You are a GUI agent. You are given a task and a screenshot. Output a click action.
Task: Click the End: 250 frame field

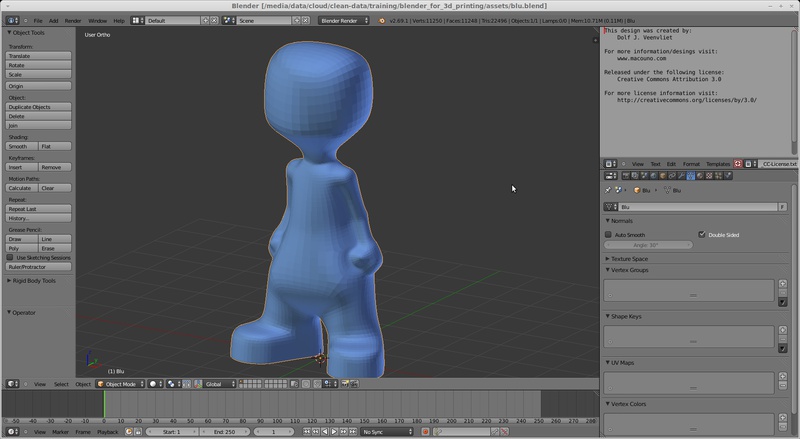pos(224,432)
